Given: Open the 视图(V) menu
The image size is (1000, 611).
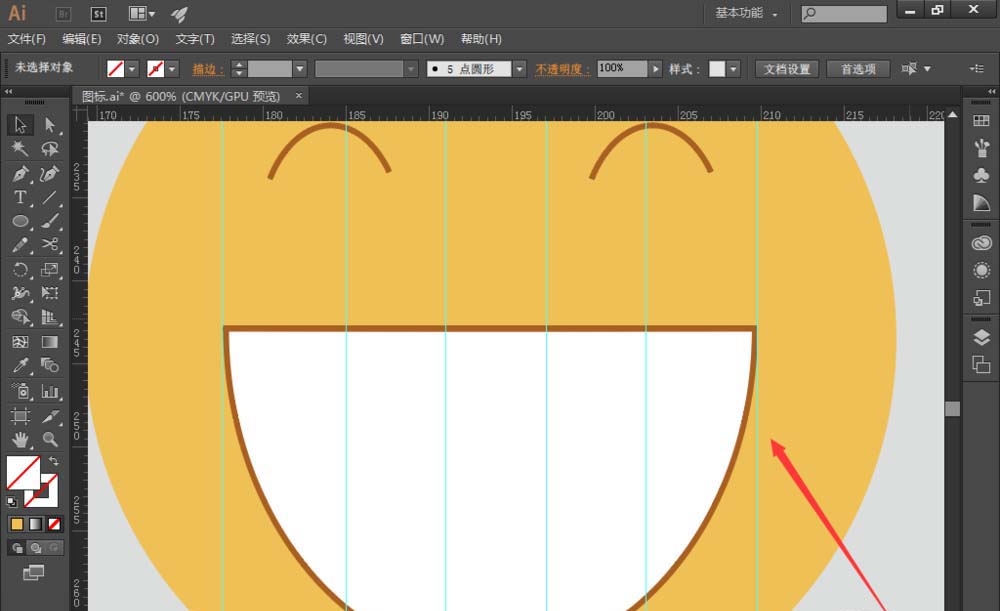Looking at the screenshot, I should click(x=364, y=40).
